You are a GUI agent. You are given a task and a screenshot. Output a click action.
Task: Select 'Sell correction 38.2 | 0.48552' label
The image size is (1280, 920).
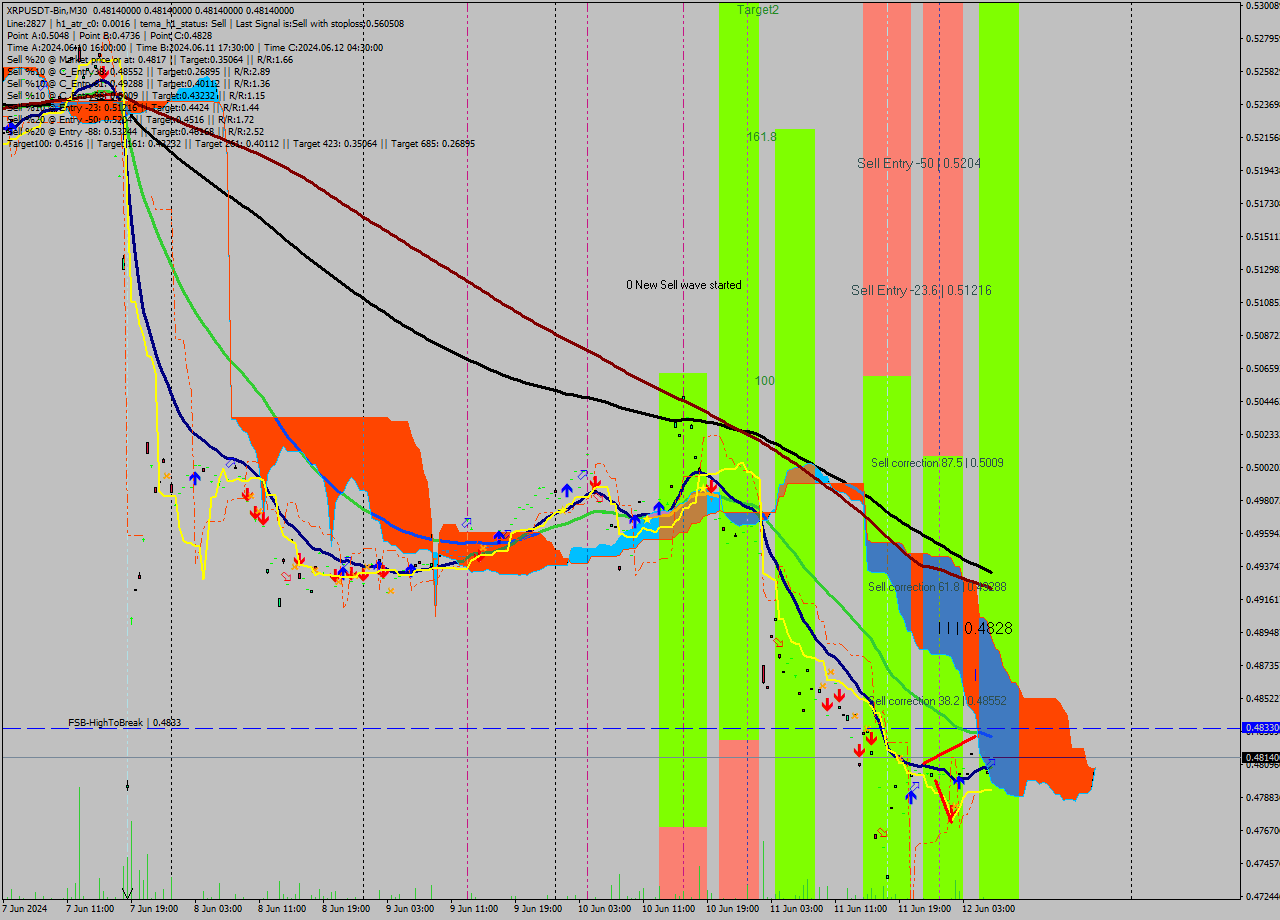(937, 701)
